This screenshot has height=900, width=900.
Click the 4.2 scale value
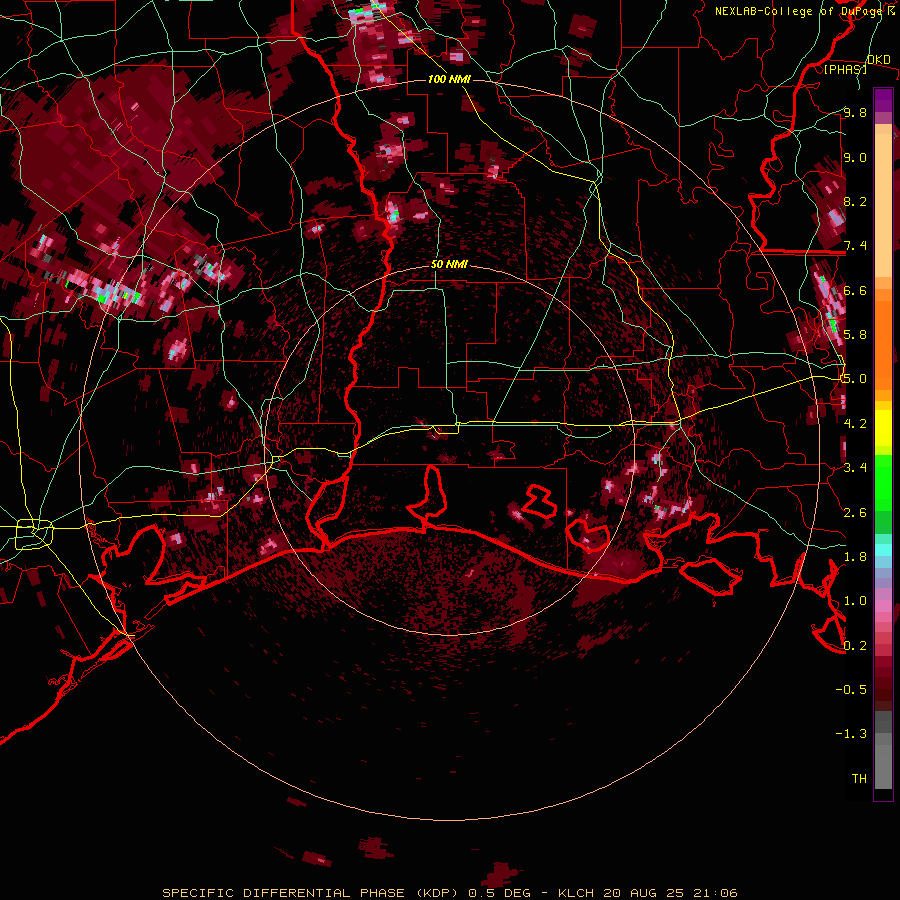855,424
